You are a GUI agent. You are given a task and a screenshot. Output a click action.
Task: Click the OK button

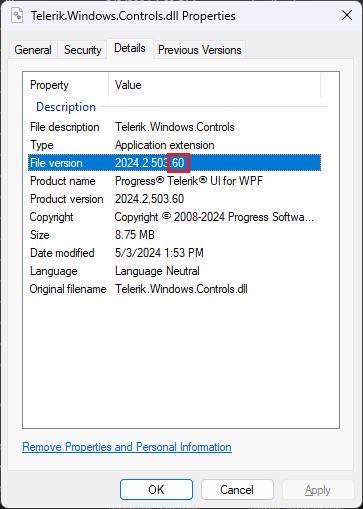156,490
